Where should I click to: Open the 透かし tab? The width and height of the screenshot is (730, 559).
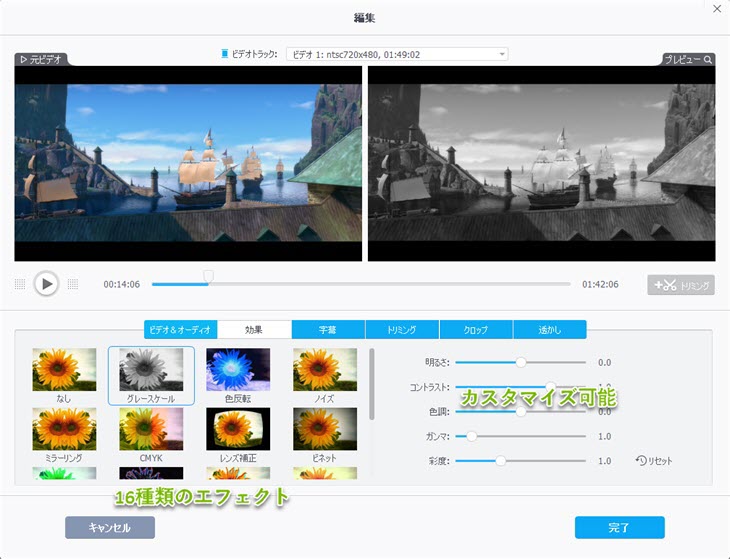[x=550, y=330]
